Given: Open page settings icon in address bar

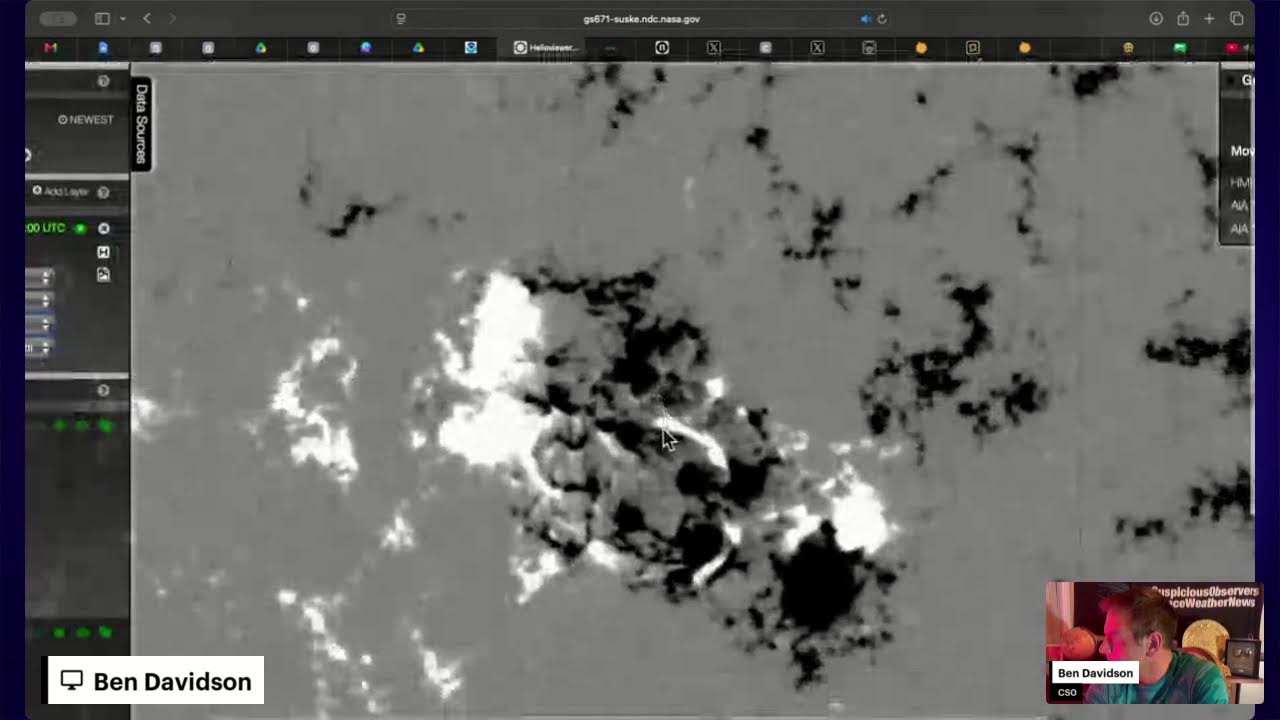Looking at the screenshot, I should pyautogui.click(x=401, y=19).
